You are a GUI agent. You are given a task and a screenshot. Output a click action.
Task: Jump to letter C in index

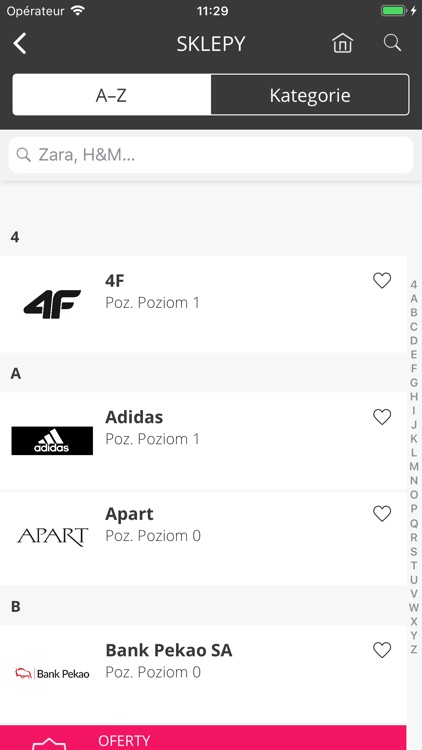click(x=414, y=327)
